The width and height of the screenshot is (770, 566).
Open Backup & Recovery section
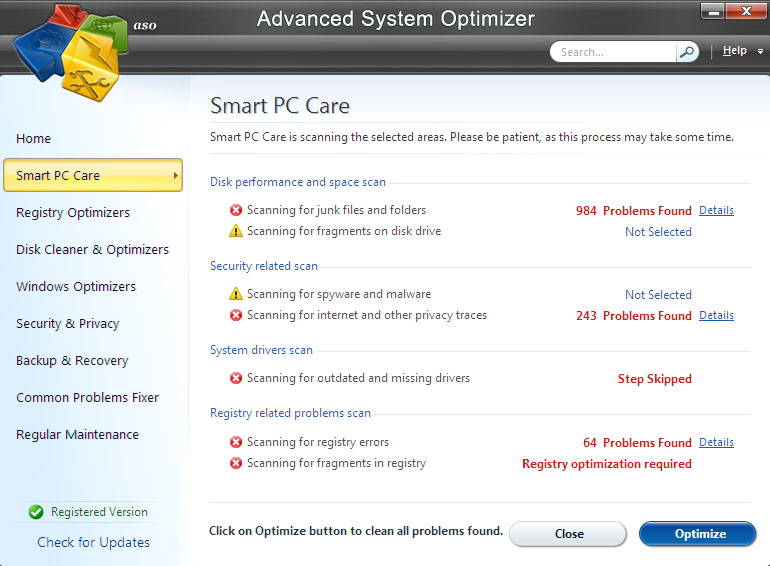(72, 360)
